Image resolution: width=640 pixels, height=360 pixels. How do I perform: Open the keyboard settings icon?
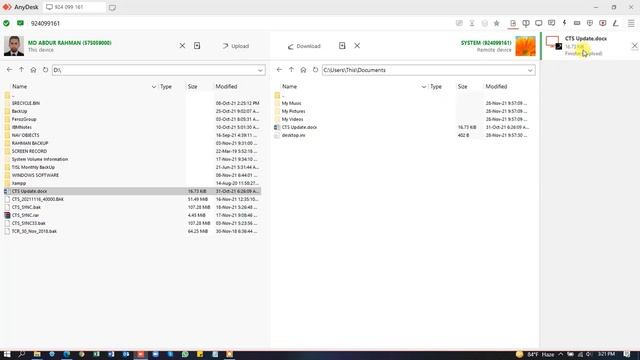[577, 23]
